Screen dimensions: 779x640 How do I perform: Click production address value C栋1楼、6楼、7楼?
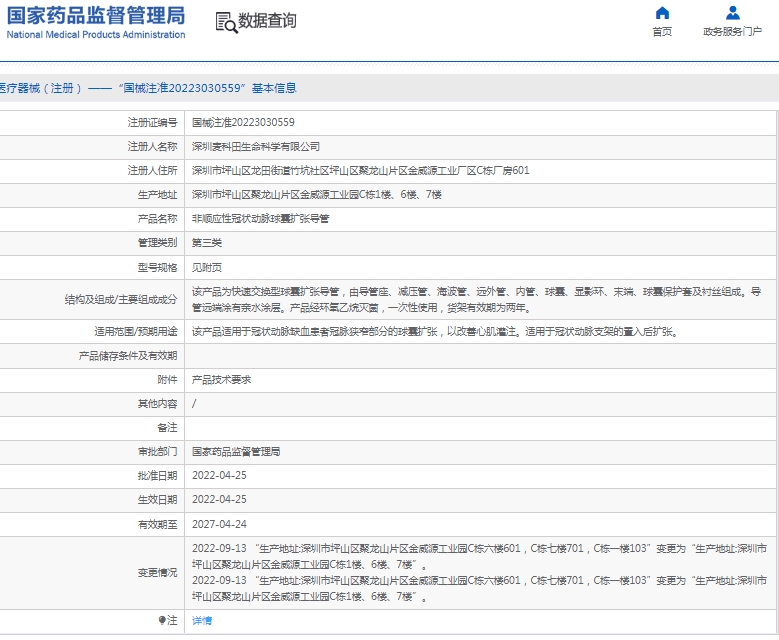(317, 194)
